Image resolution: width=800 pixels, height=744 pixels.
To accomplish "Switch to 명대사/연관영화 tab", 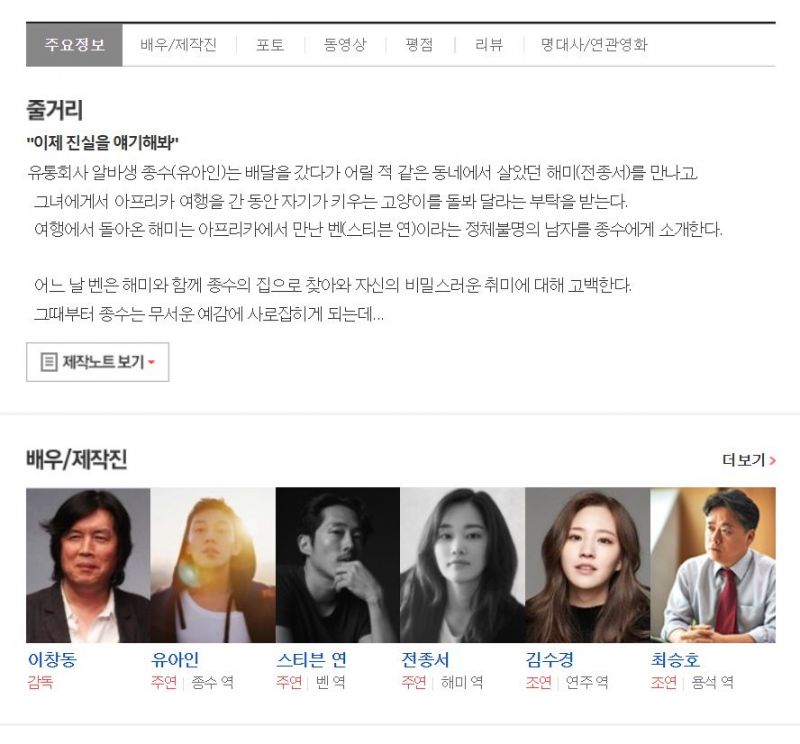I will (x=594, y=45).
